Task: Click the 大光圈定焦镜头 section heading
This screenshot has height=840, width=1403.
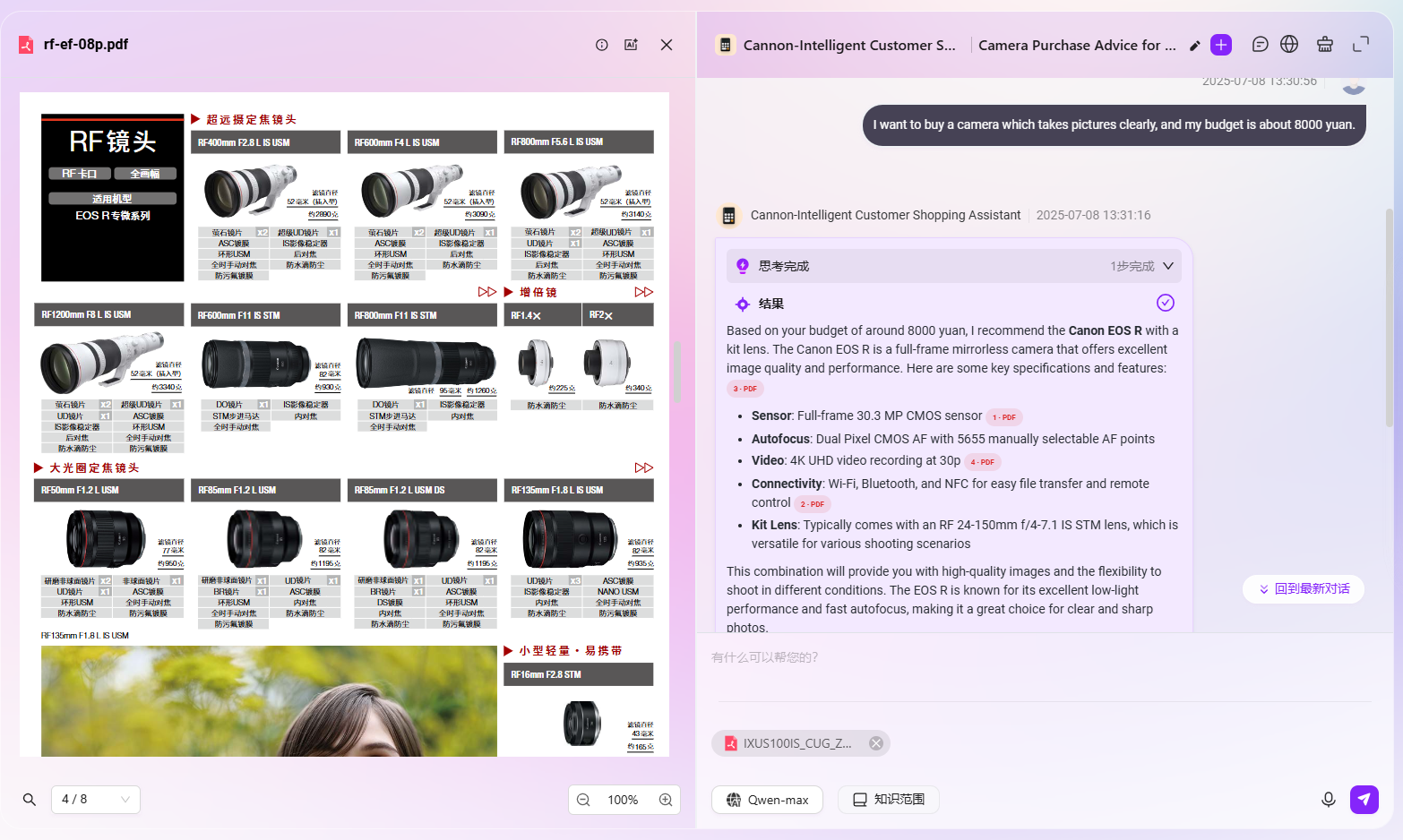Action: (x=95, y=467)
